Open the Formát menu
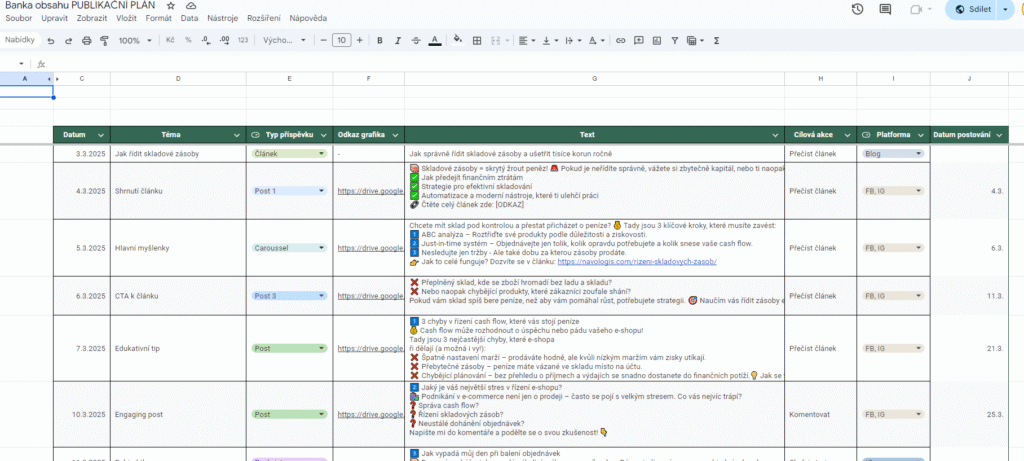This screenshot has width=1024, height=461. tap(158, 19)
